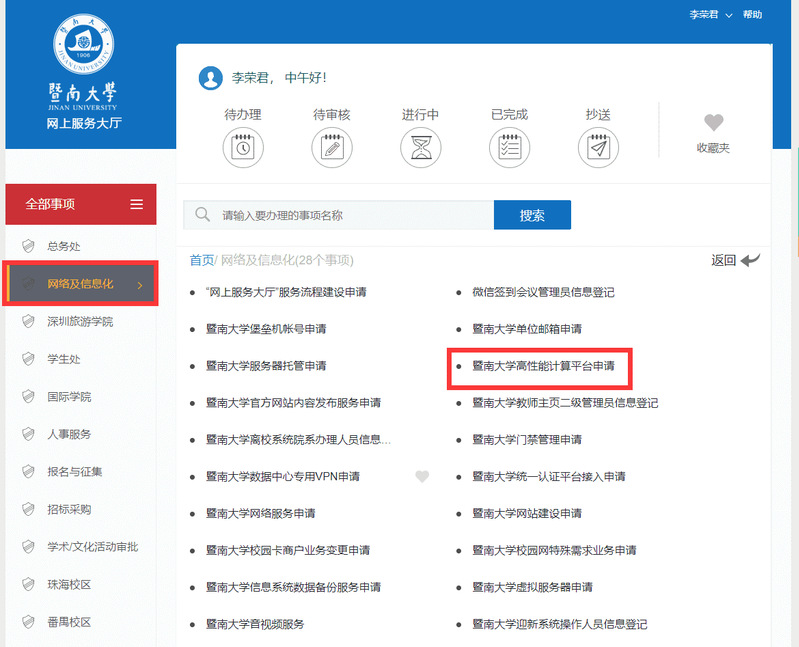Viewport: 799px width, 647px height.
Task: Open the 待审核 pencil notepad icon
Action: pyautogui.click(x=332, y=148)
